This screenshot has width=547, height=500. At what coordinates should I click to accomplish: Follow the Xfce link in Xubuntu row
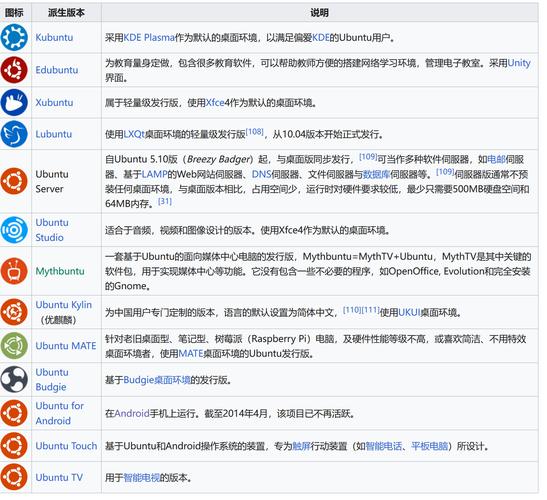(215, 103)
